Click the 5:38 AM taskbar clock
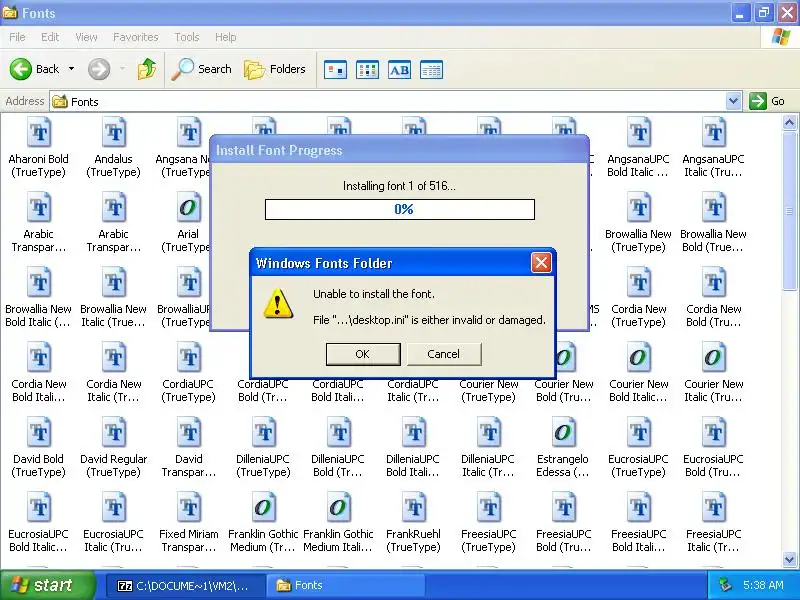The width and height of the screenshot is (800, 600). pyautogui.click(x=763, y=585)
